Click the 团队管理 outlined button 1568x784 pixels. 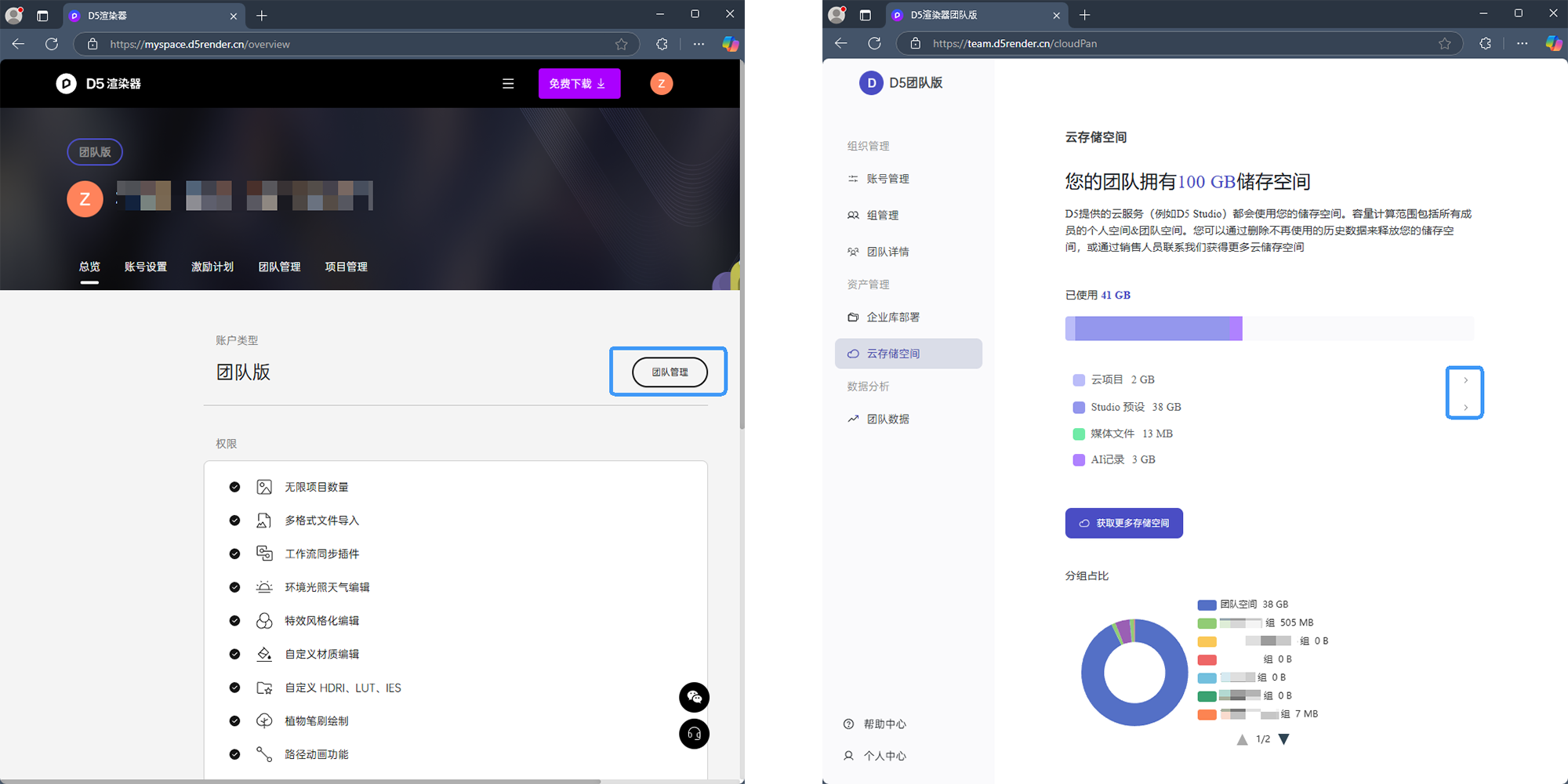click(670, 372)
